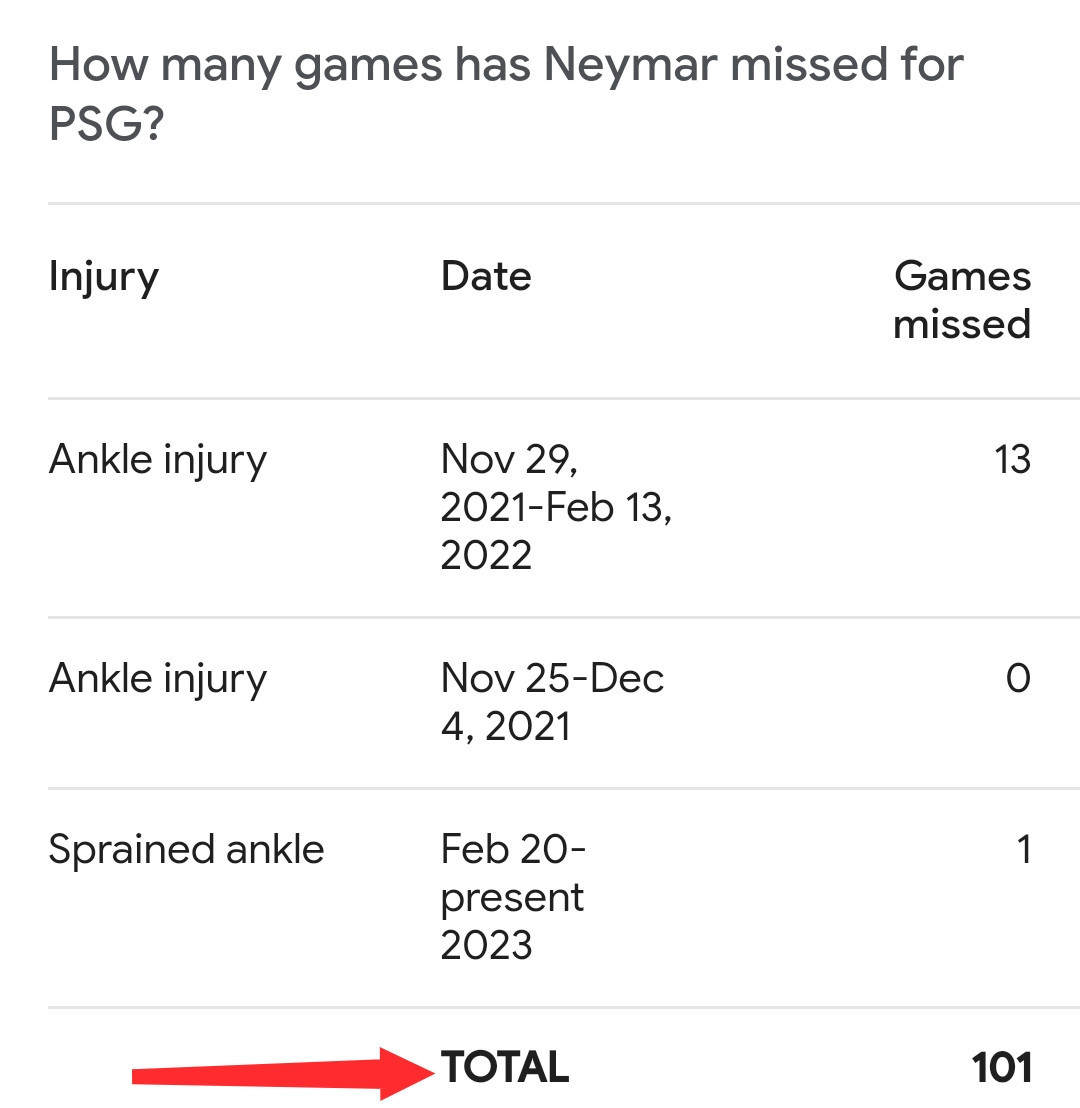Click the 13 games missed value
This screenshot has height=1108, width=1080.
(1012, 459)
